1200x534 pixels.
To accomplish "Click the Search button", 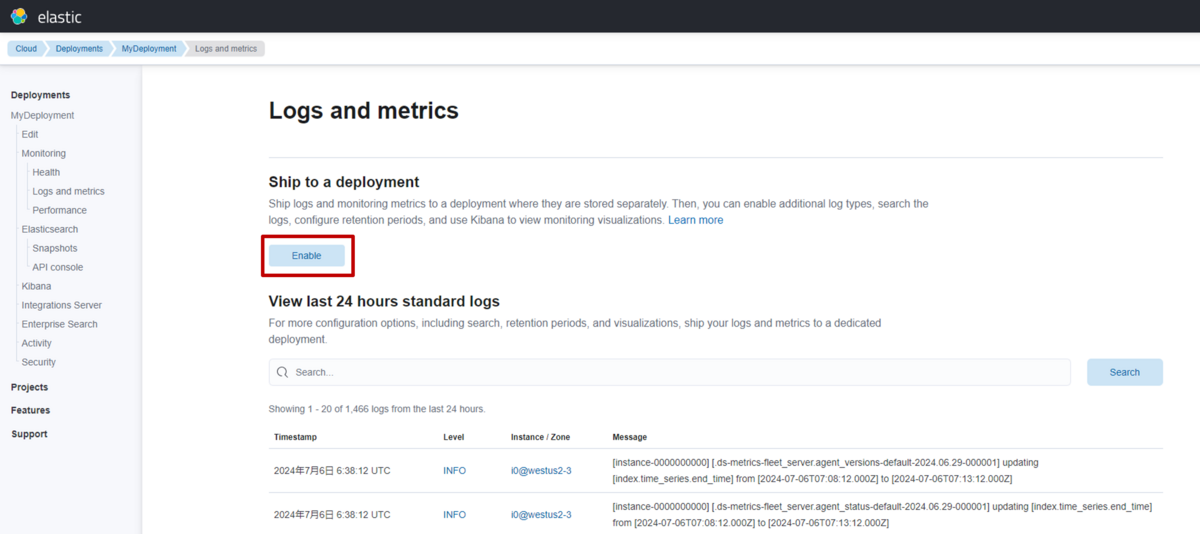I will coord(1125,372).
